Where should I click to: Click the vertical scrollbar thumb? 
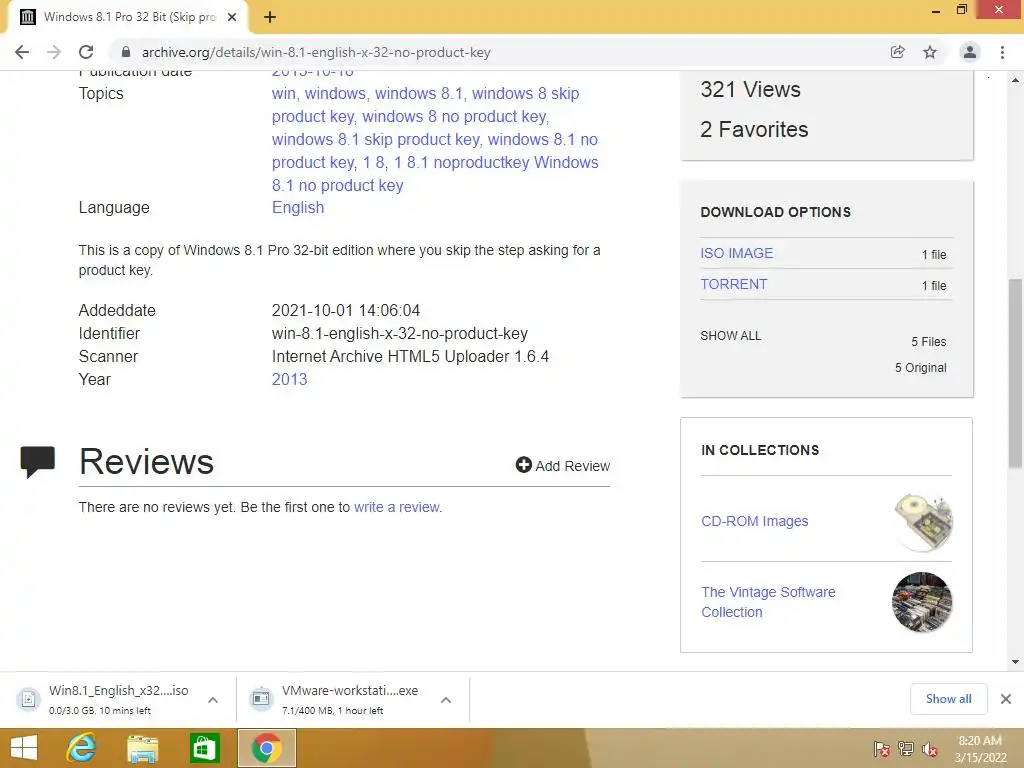coord(1016,374)
